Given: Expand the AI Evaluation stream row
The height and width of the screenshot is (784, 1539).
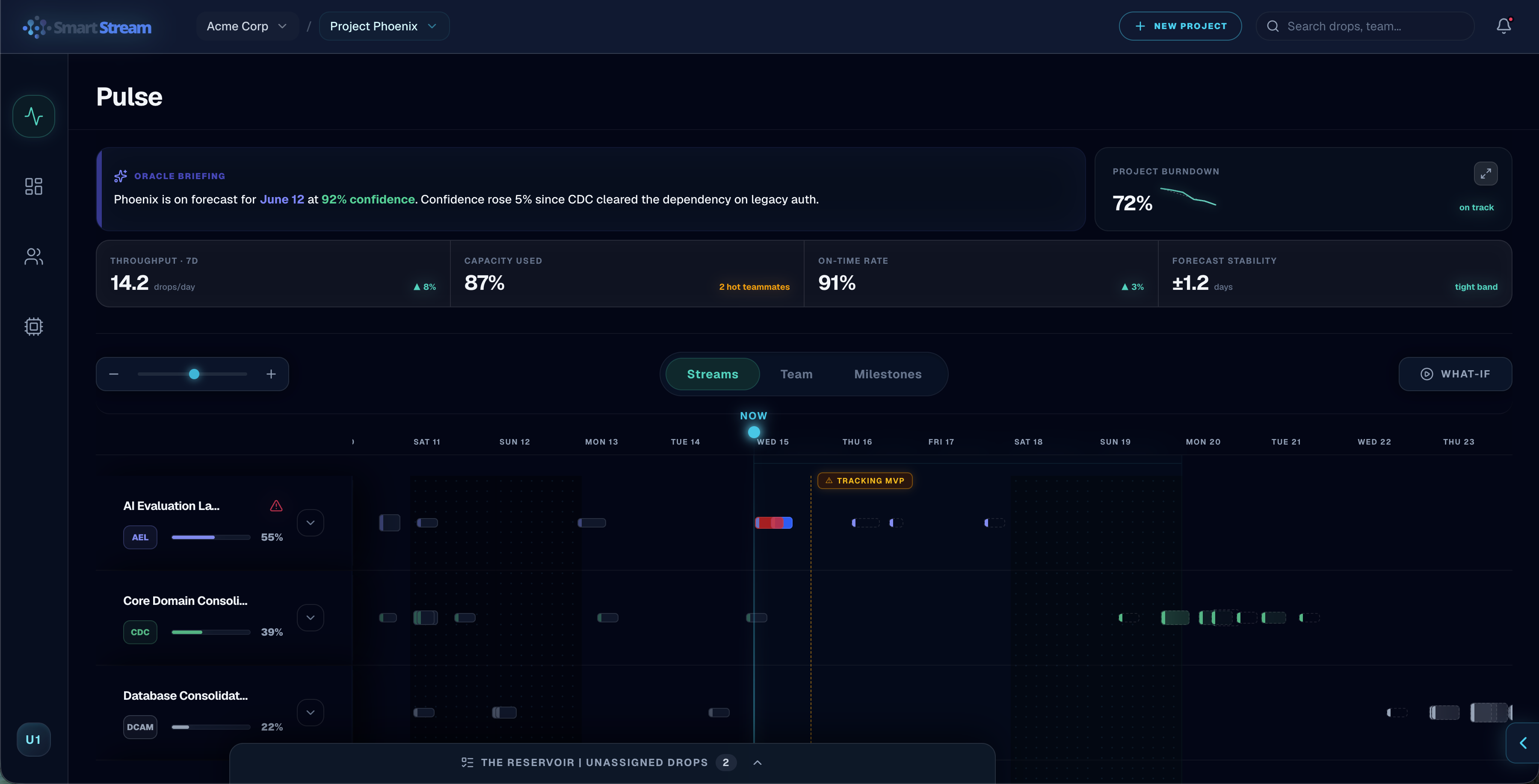Looking at the screenshot, I should coord(310,522).
